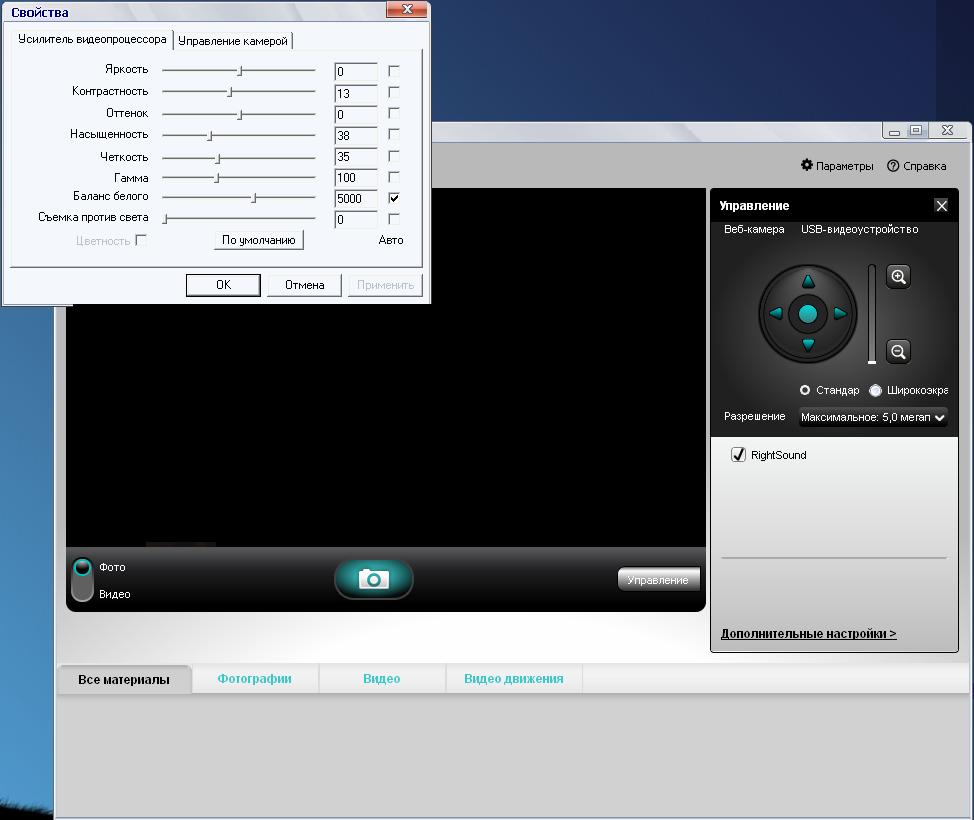Click the camera capture photo button
Screen dimensions: 974x820
pyautogui.click(x=373, y=579)
